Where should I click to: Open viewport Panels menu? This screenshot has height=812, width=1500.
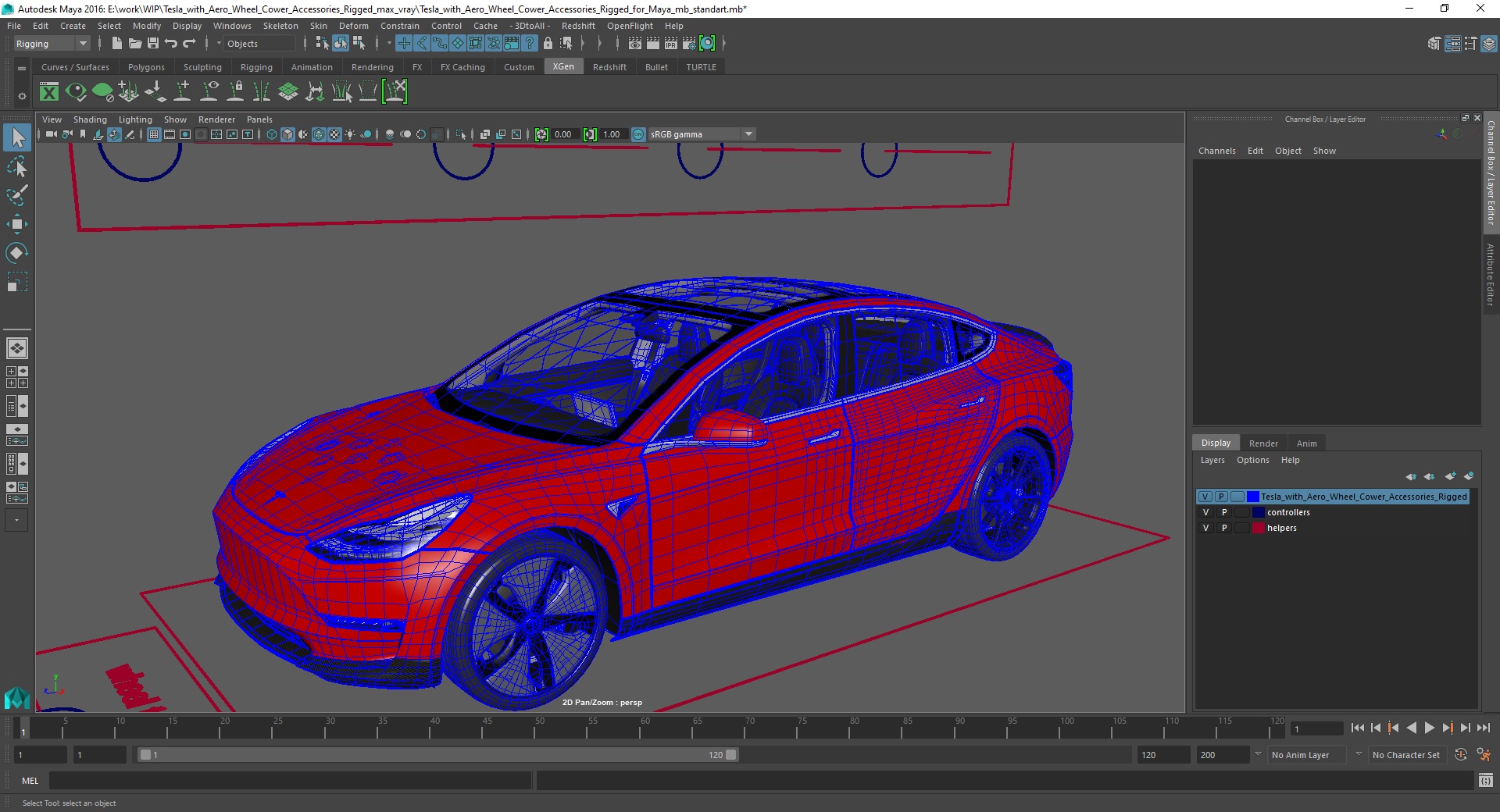point(259,119)
